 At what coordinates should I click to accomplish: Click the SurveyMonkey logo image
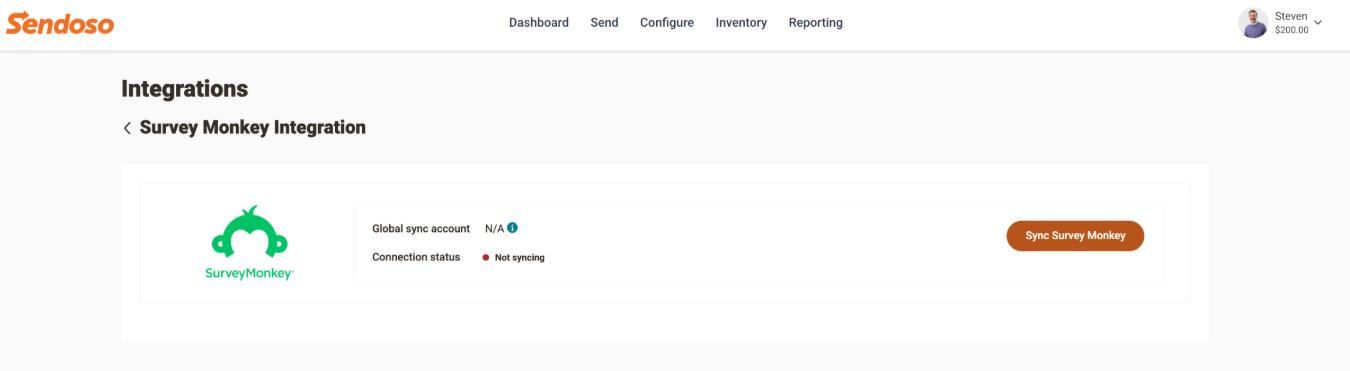[251, 242]
